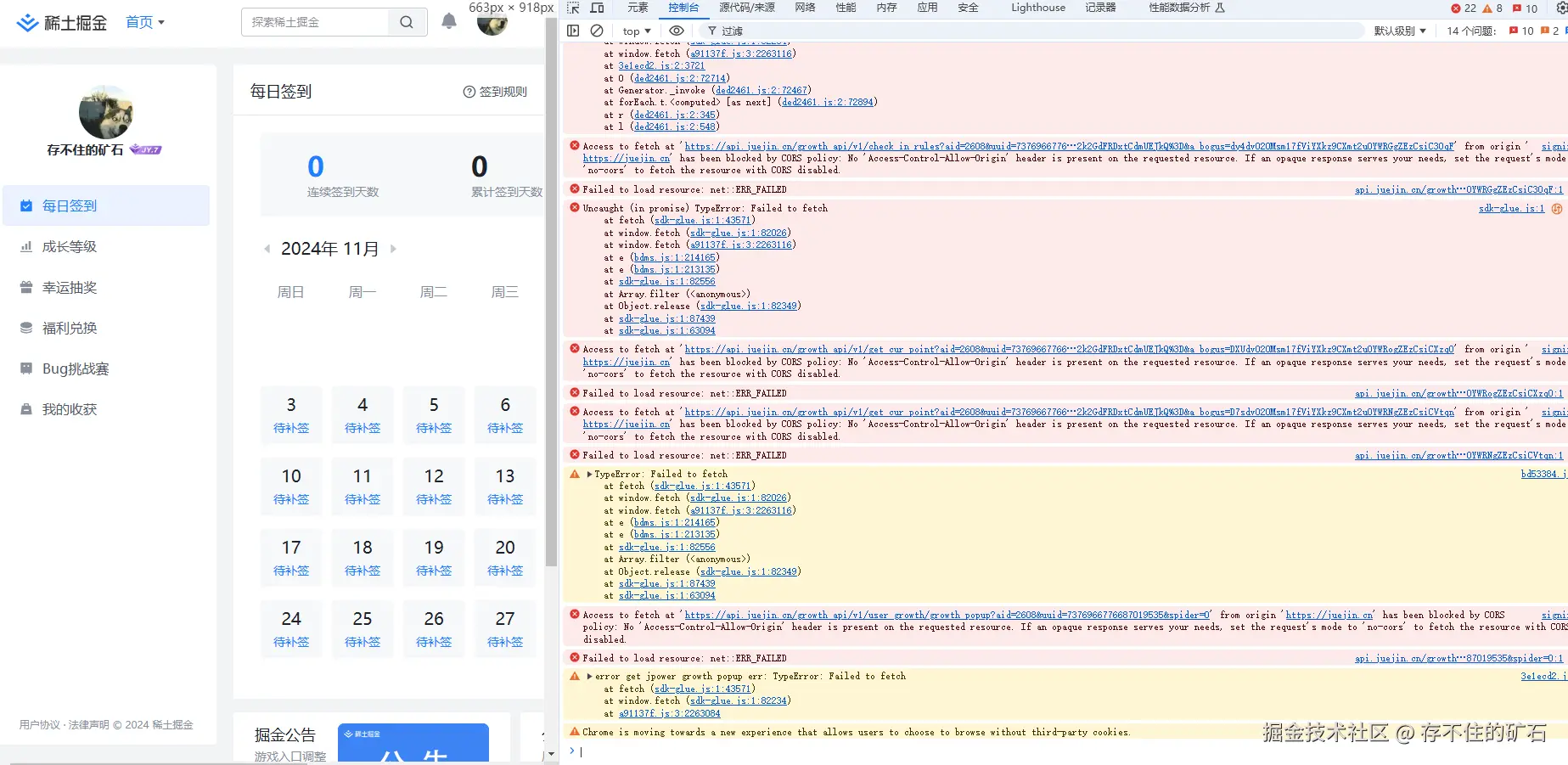Open the notification bell
This screenshot has height=765, width=1568.
pos(449,22)
